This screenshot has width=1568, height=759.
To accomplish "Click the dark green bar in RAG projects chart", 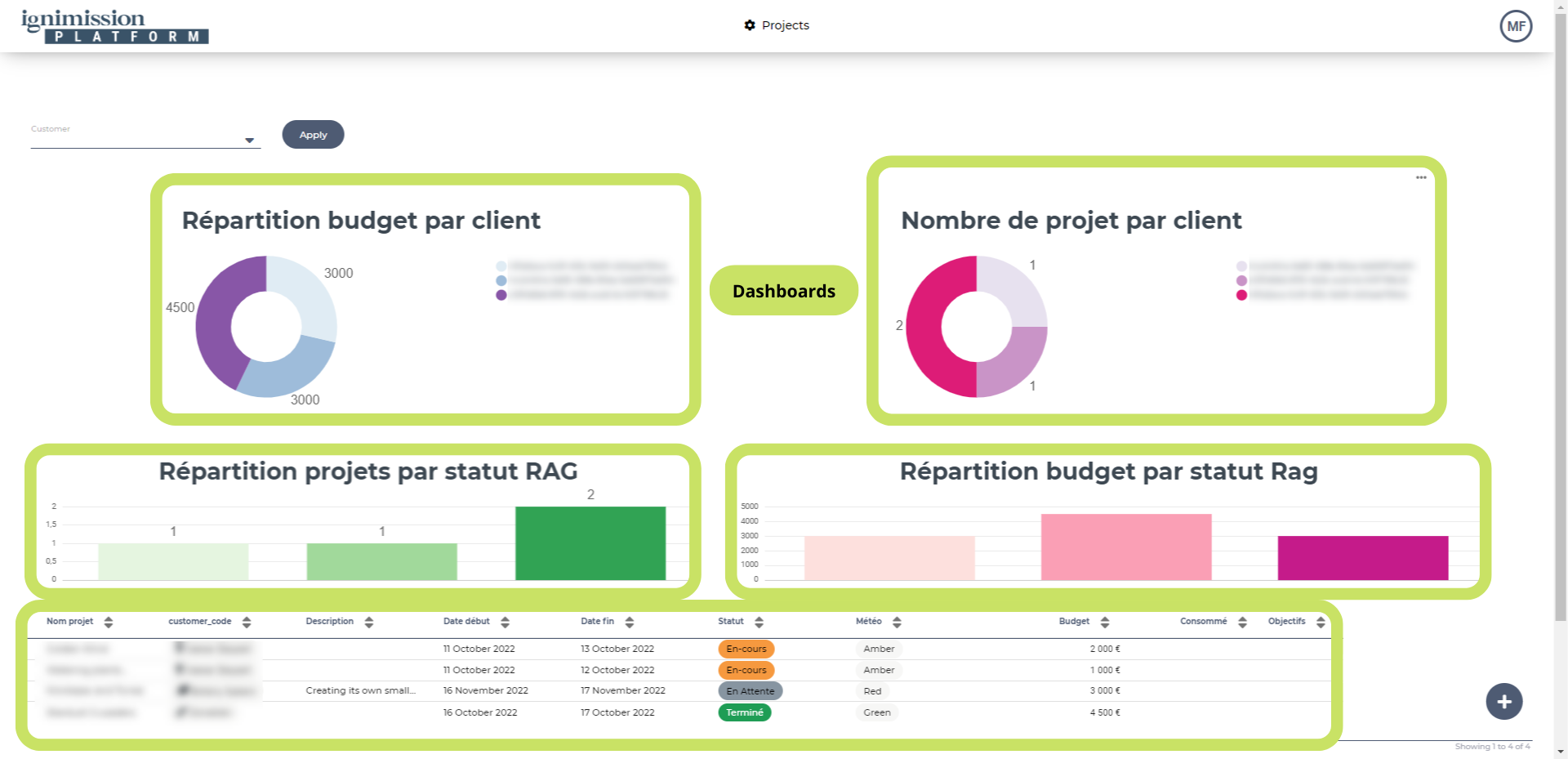I will [x=590, y=543].
